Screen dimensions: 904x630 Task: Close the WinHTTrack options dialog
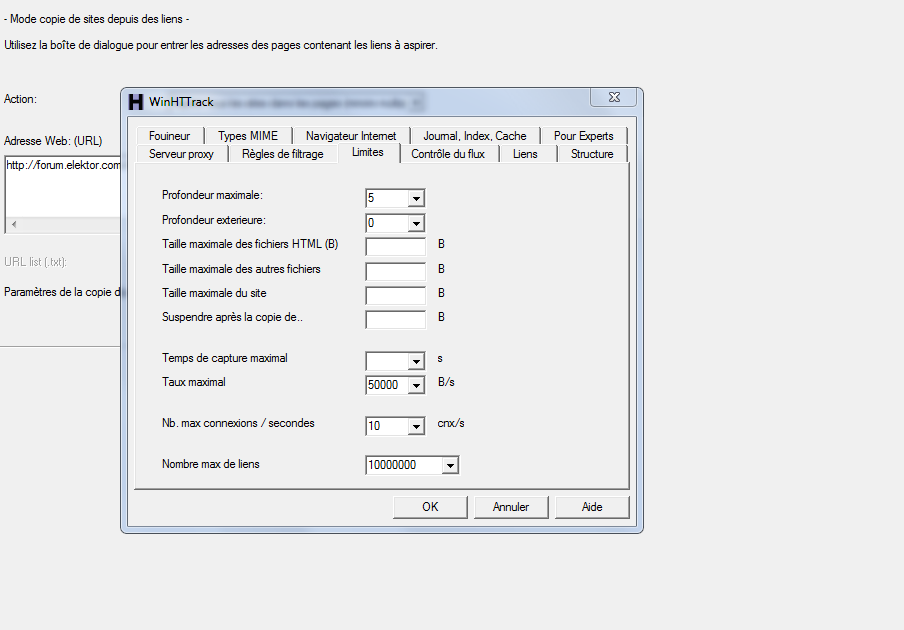612,97
